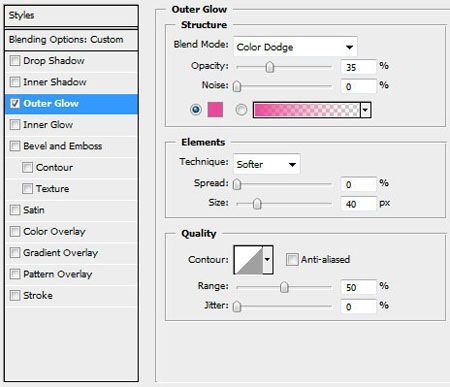The width and height of the screenshot is (450, 387).
Task: Select the Color Overlay style row
Action: 71,231
